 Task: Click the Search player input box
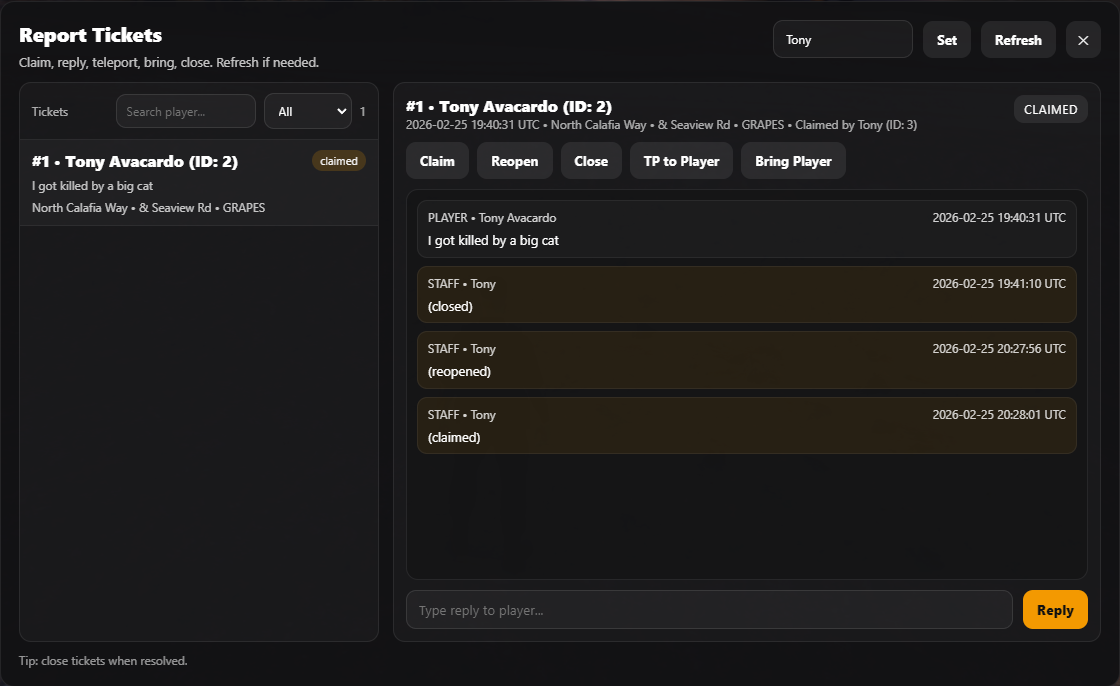186,112
